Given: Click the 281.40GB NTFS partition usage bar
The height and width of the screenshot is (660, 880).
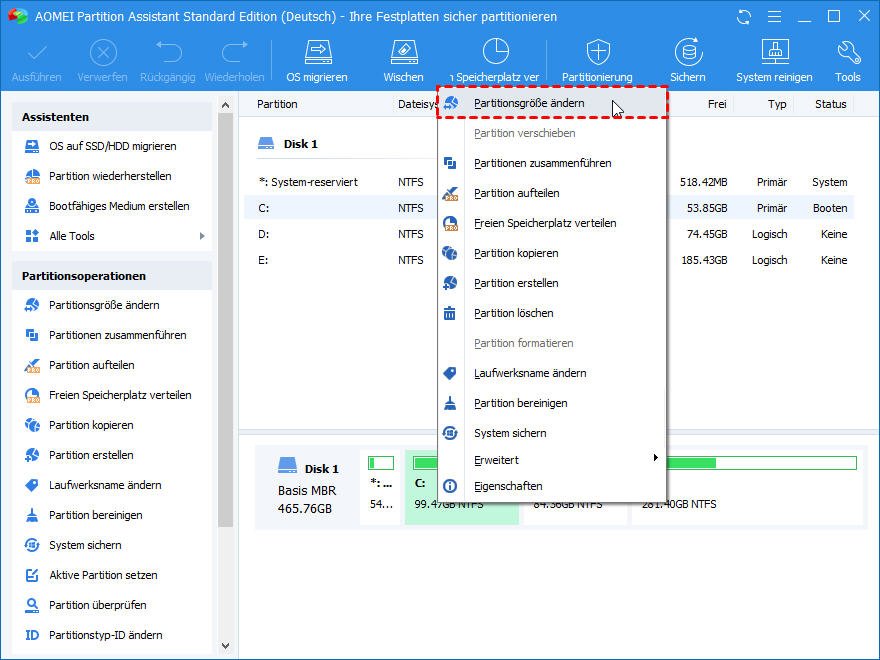Looking at the screenshot, I should (x=762, y=463).
